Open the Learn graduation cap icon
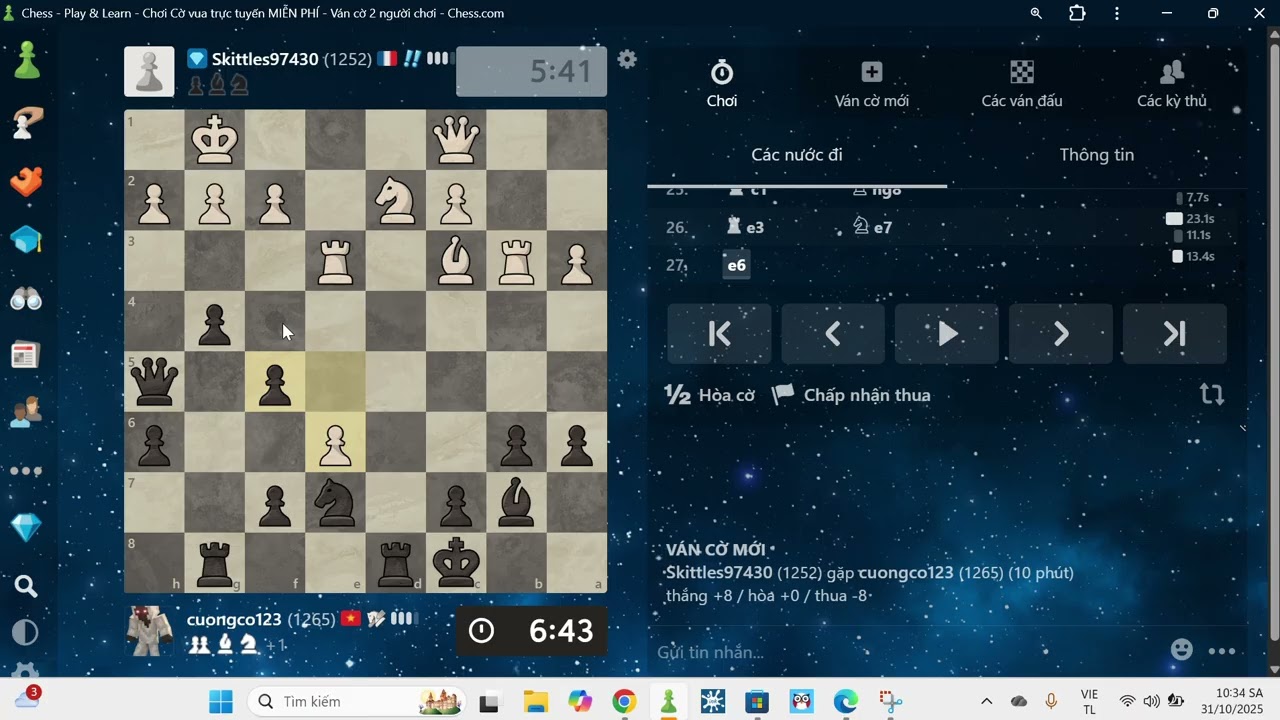The height and width of the screenshot is (720, 1280). point(26,240)
